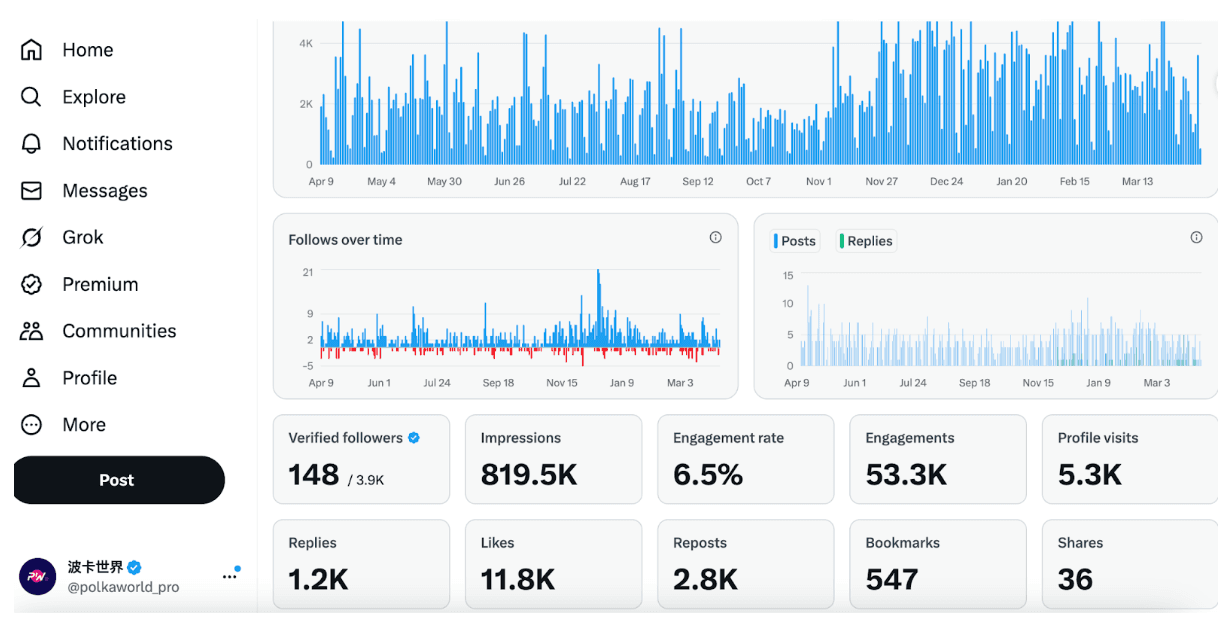Expand the More menu in sidebar

click(32, 425)
